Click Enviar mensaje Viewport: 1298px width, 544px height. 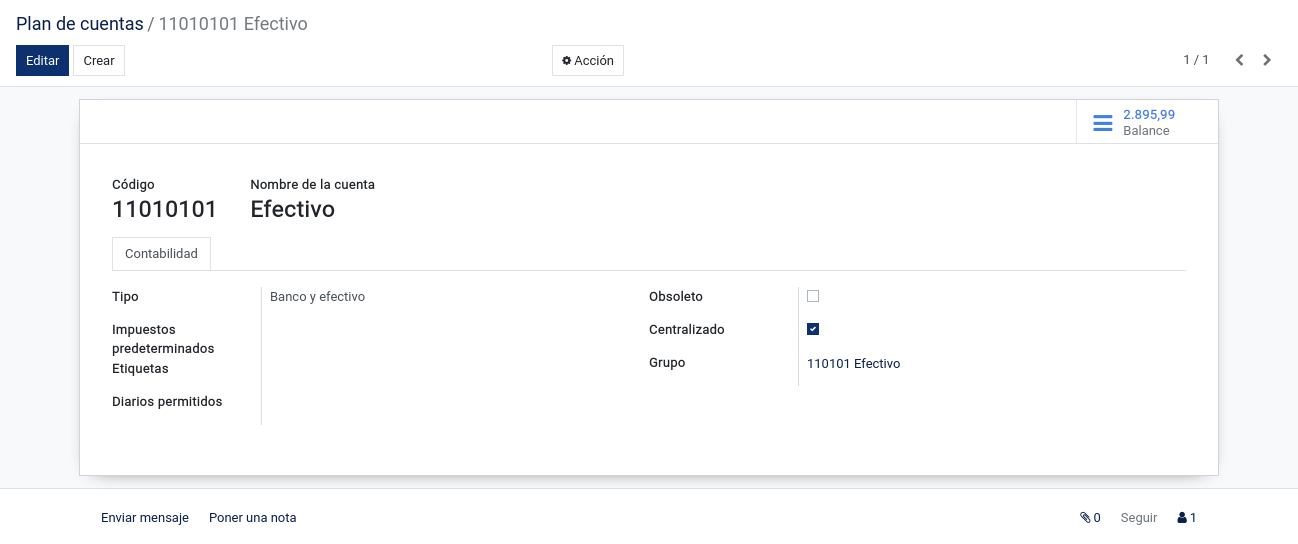pyautogui.click(x=145, y=518)
